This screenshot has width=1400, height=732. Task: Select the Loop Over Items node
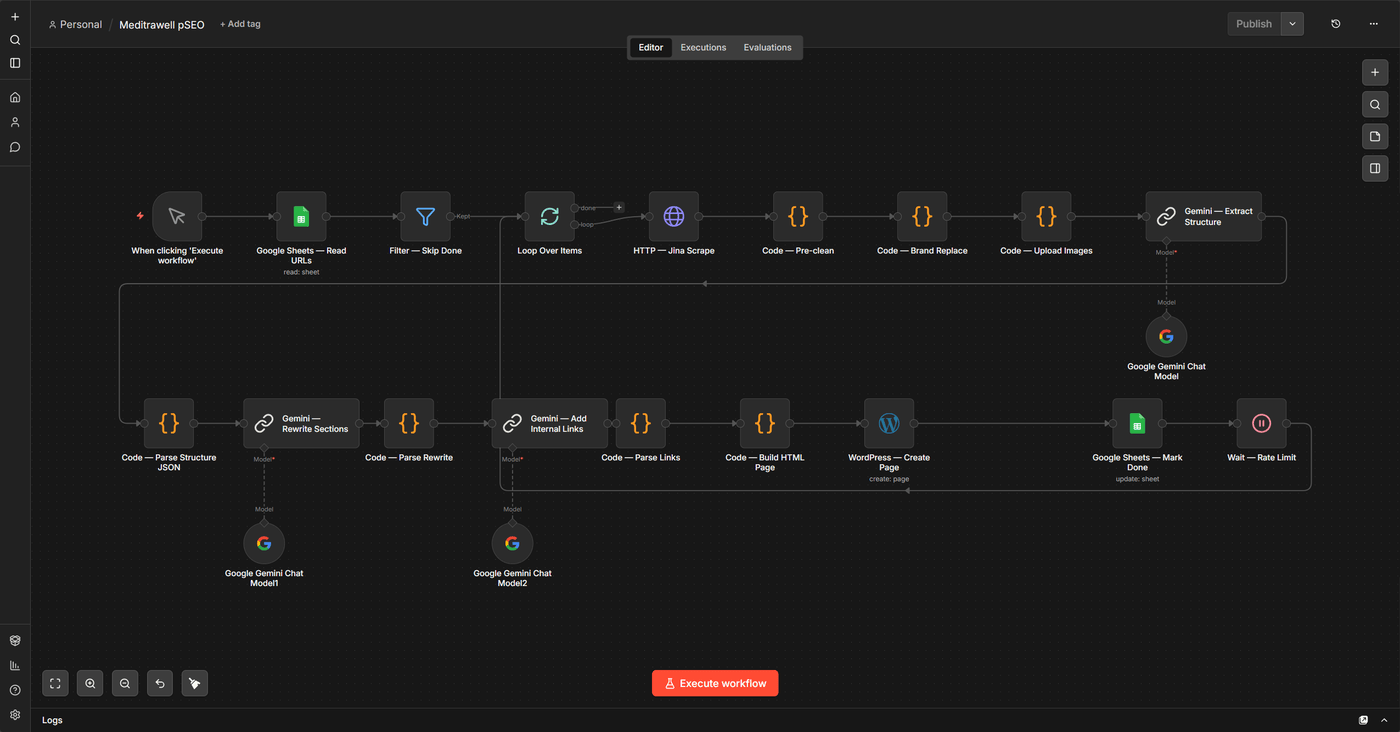549,216
